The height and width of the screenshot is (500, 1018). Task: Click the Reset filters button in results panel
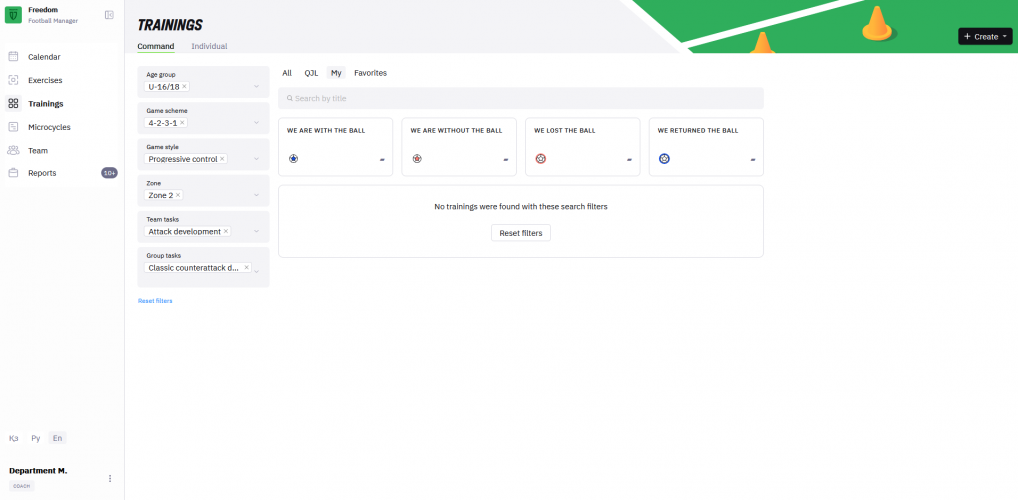tap(521, 233)
